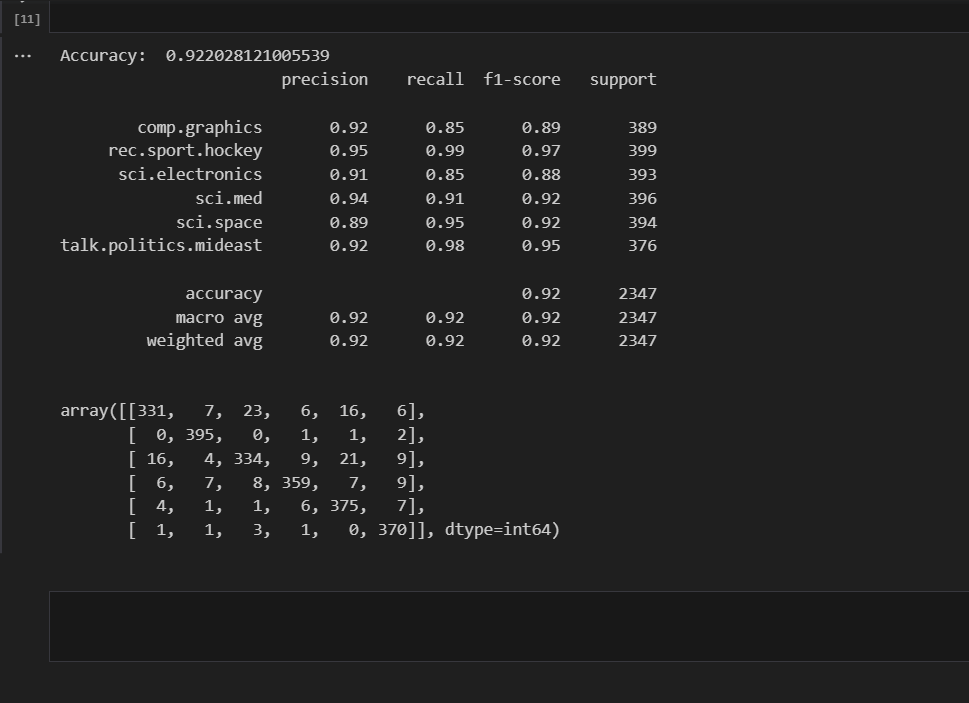Open the output actions ellipsis menu
The width and height of the screenshot is (969, 703).
[x=23, y=56]
